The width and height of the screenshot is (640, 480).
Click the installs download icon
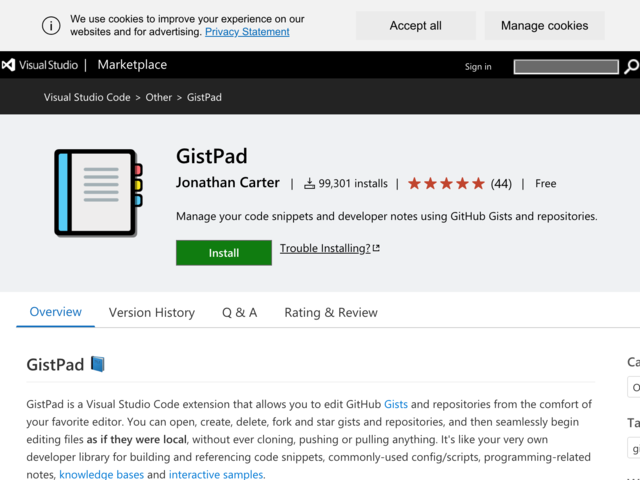click(x=309, y=184)
